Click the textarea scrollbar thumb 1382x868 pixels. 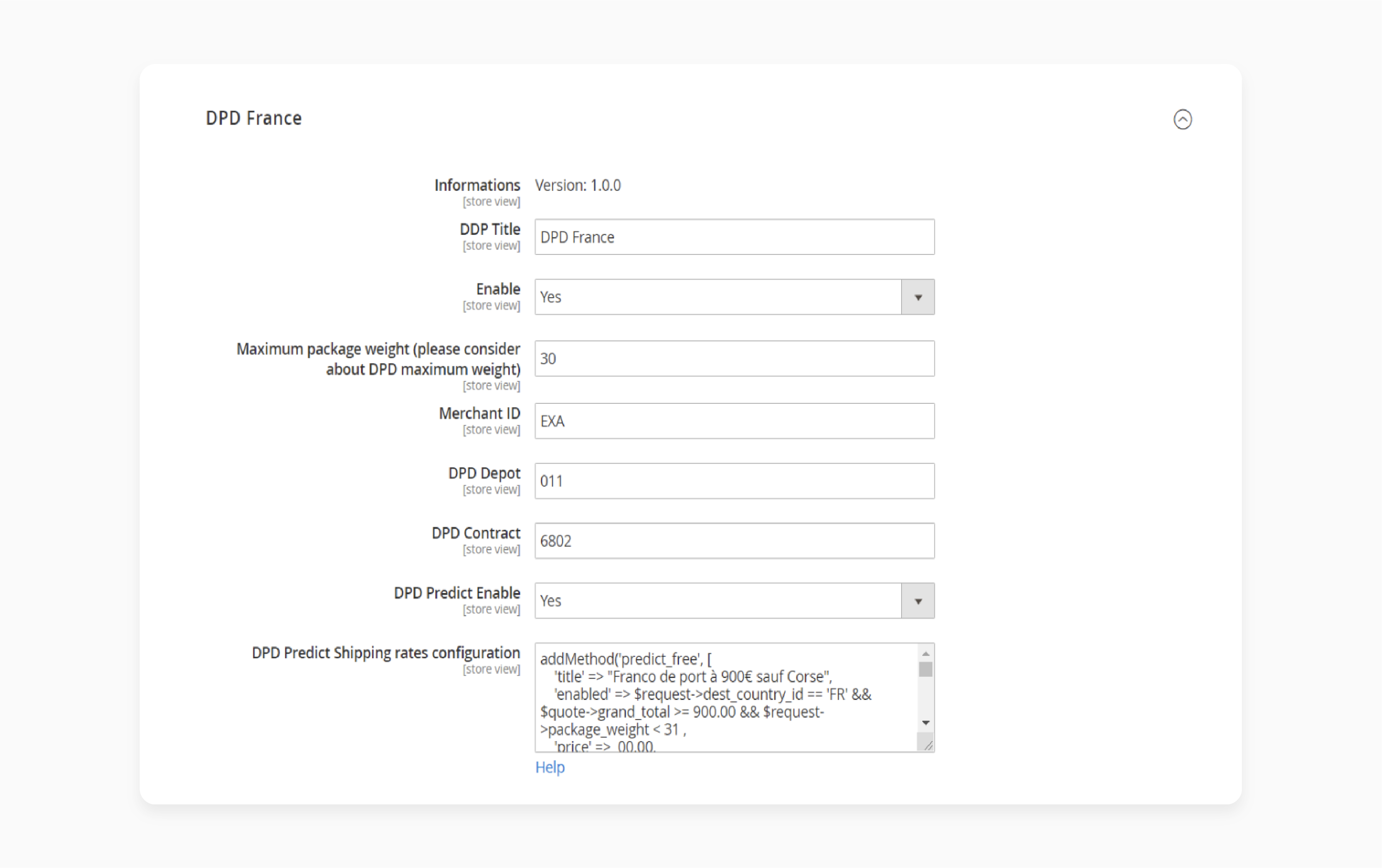pyautogui.click(x=926, y=669)
